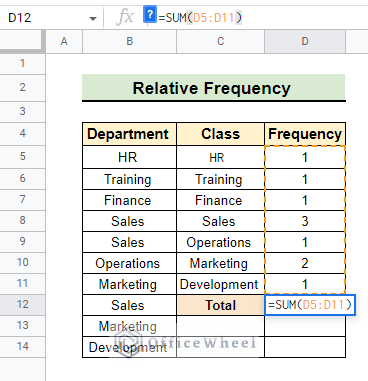Select Training cell in Department column
This screenshot has height=381, width=368.
click(129, 179)
